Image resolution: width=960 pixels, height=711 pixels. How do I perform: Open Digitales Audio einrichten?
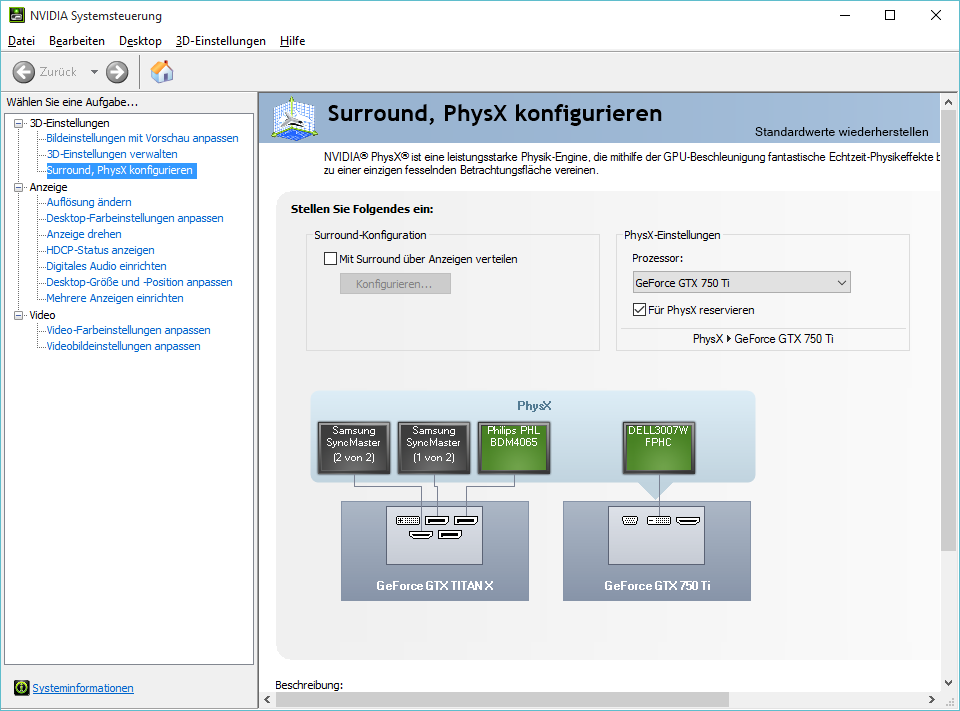tap(107, 265)
